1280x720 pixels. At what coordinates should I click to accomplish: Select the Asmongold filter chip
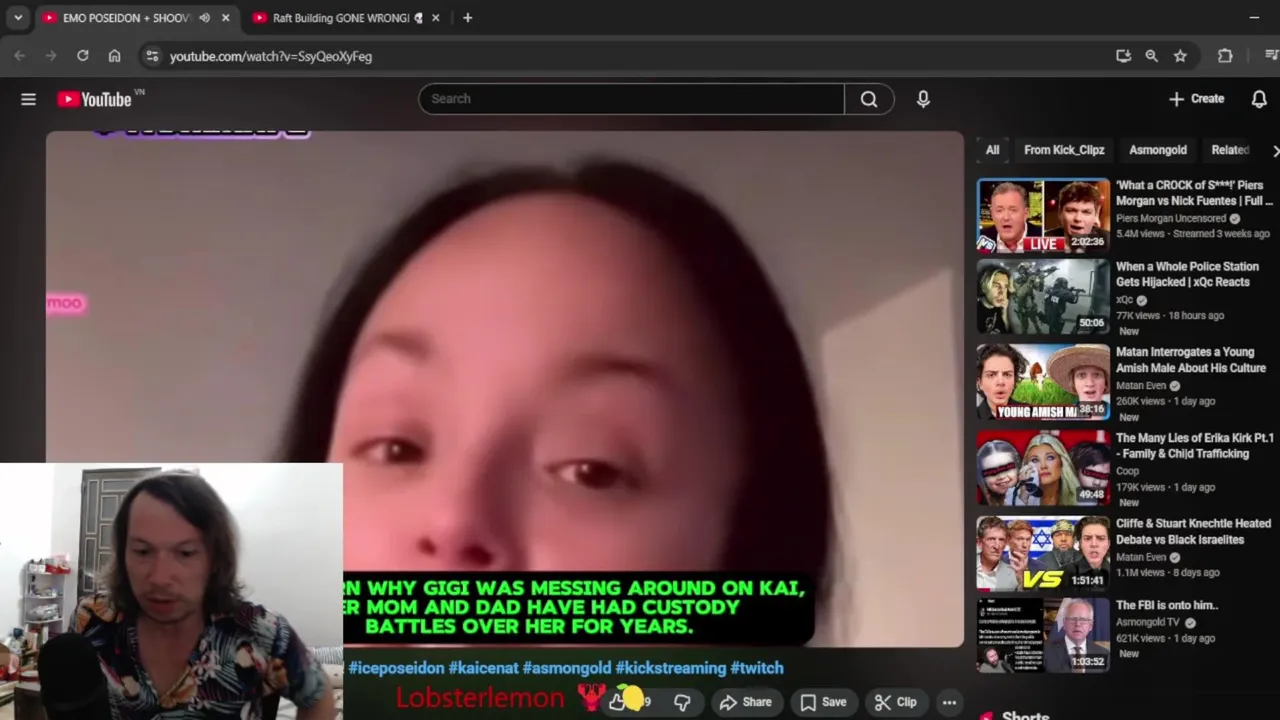point(1158,150)
